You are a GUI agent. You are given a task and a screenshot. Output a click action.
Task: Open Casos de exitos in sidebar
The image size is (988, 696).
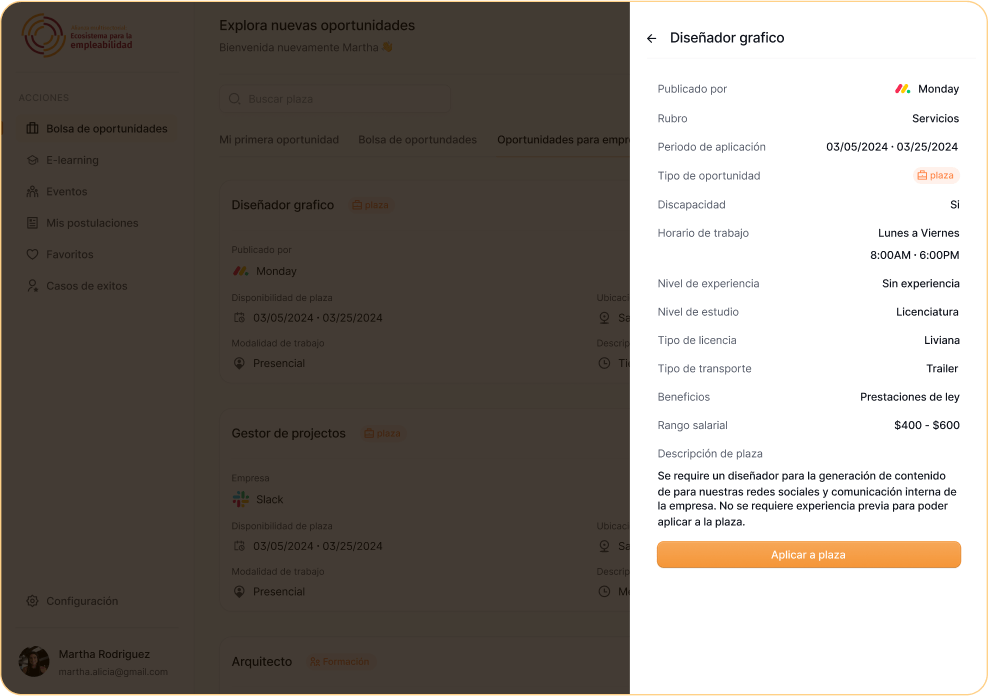pos(86,286)
